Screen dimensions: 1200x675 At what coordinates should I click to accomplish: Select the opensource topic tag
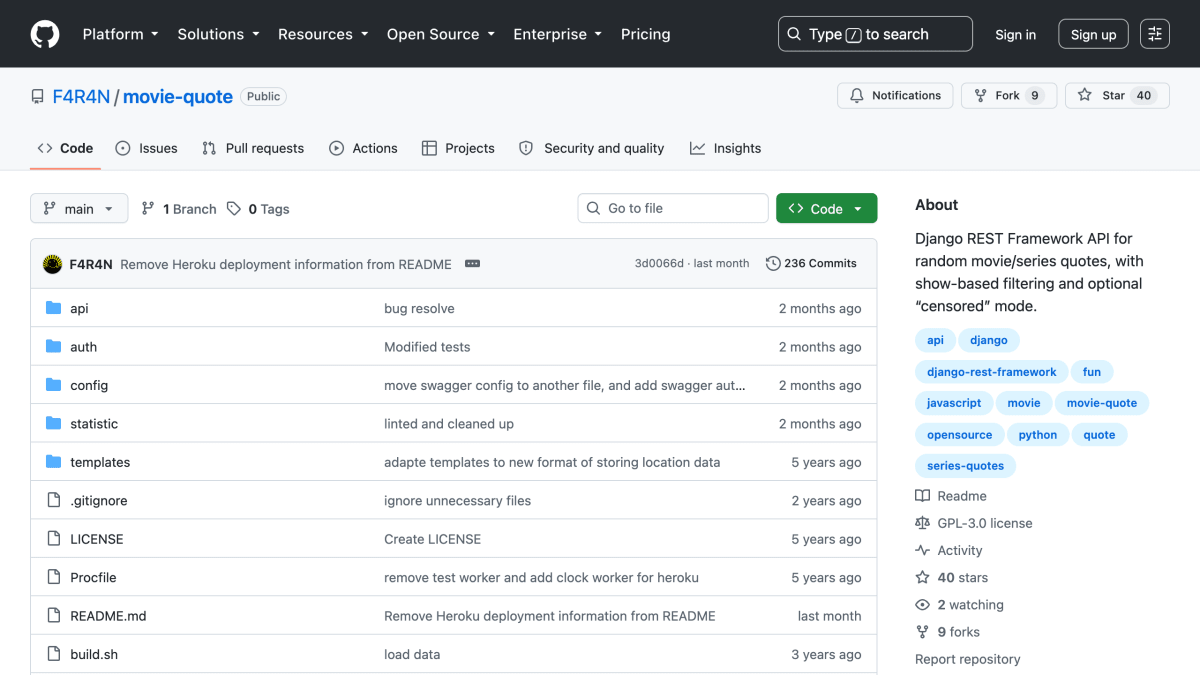959,435
